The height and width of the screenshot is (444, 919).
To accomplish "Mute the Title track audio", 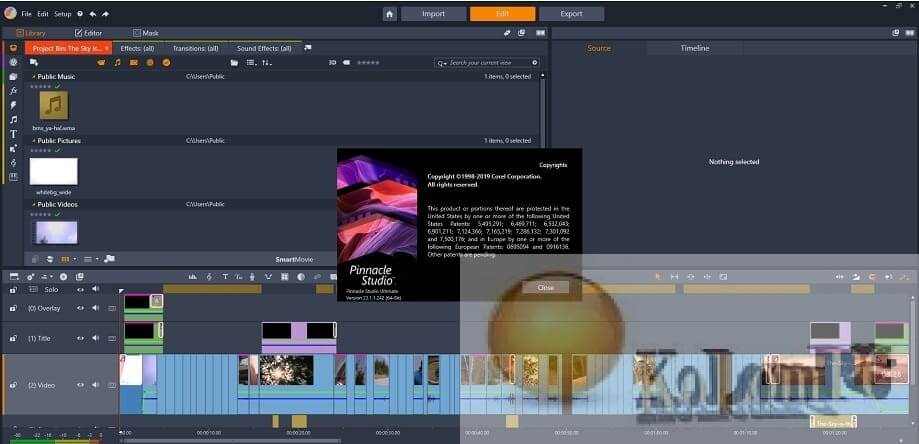I will point(96,338).
